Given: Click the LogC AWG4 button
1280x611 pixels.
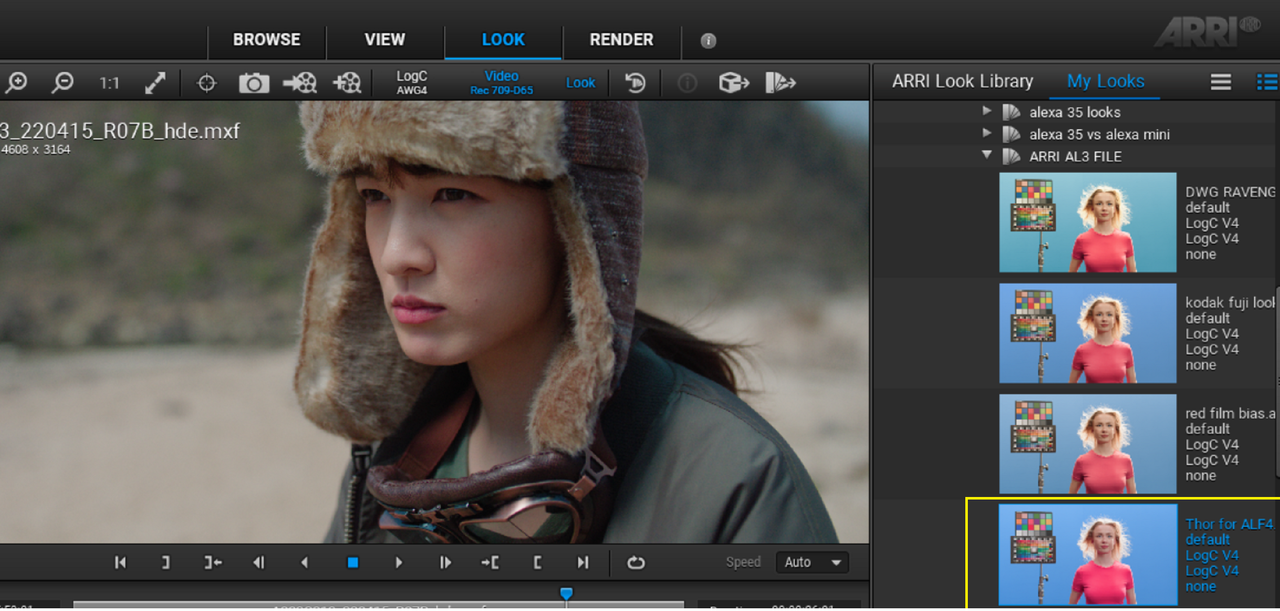Looking at the screenshot, I should pos(412,83).
